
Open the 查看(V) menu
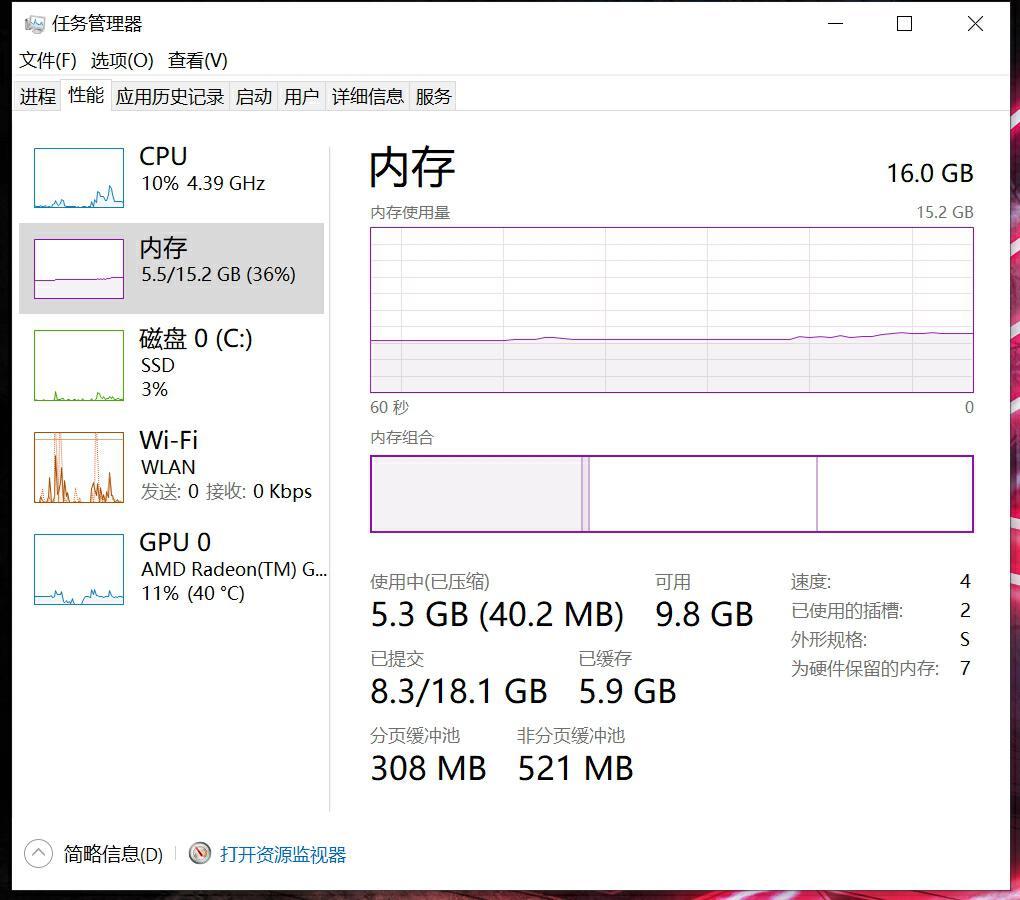tap(198, 60)
